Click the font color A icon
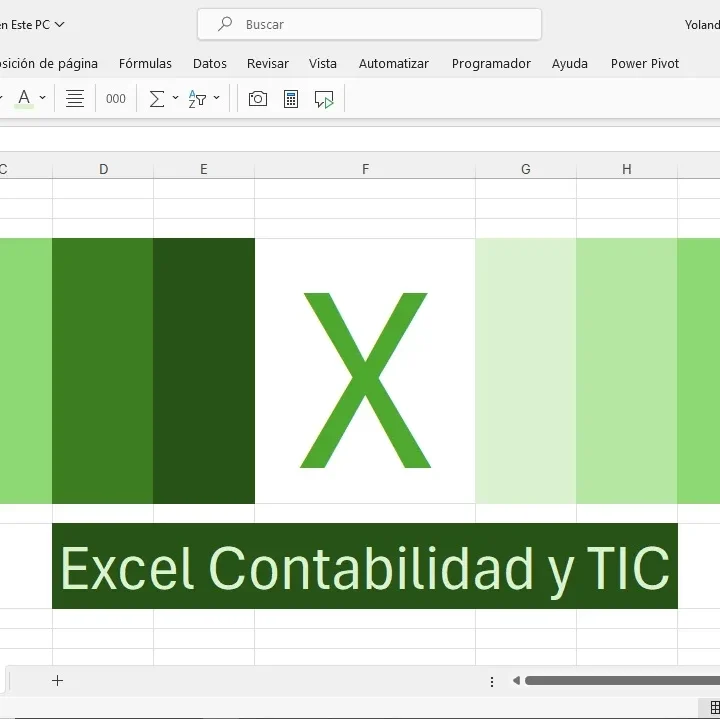This screenshot has width=720, height=719. click(24, 98)
